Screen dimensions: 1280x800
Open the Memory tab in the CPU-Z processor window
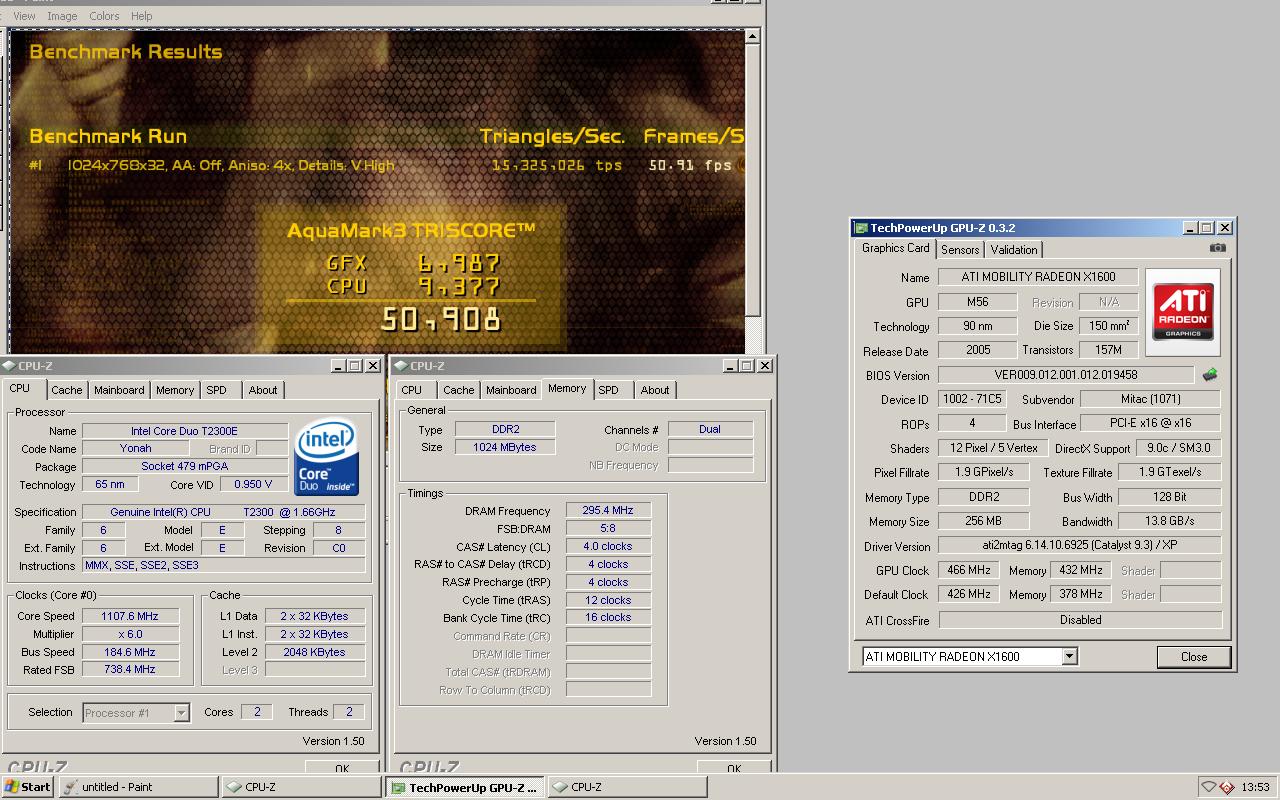[x=175, y=390]
